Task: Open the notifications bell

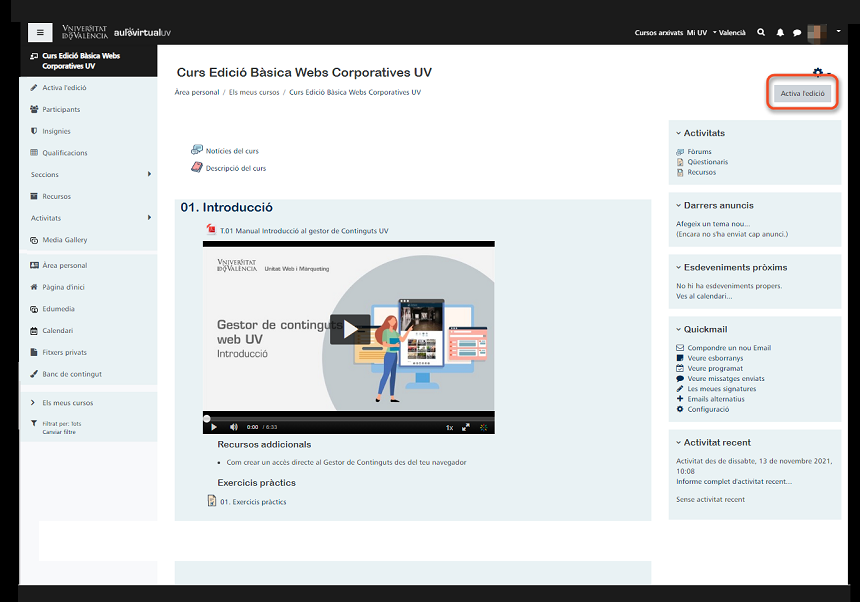Action: [x=780, y=33]
